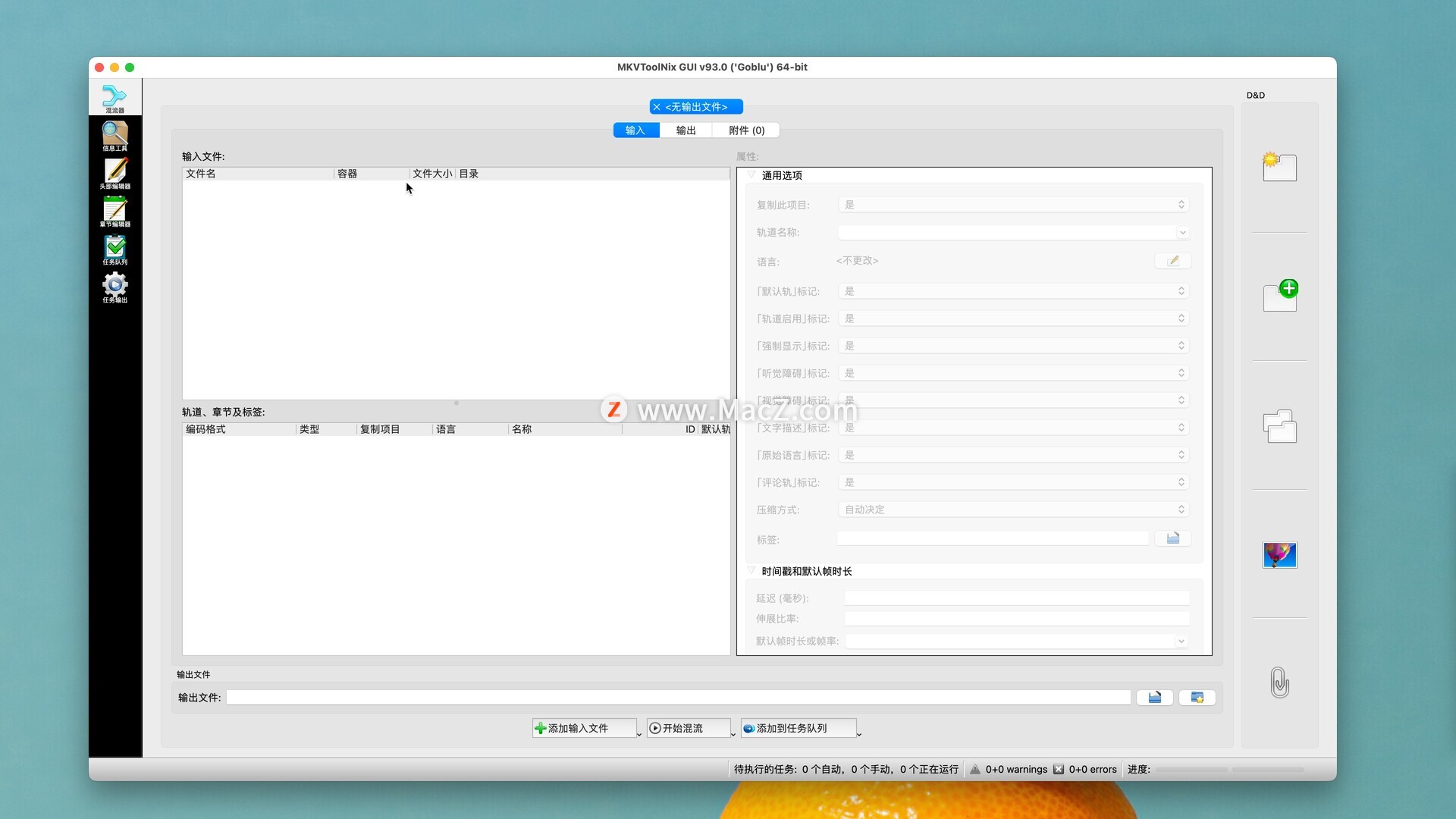Screen dimensions: 1456x819
Task: Open the 混流器 multiplexer tool in sidebar
Action: [x=115, y=98]
